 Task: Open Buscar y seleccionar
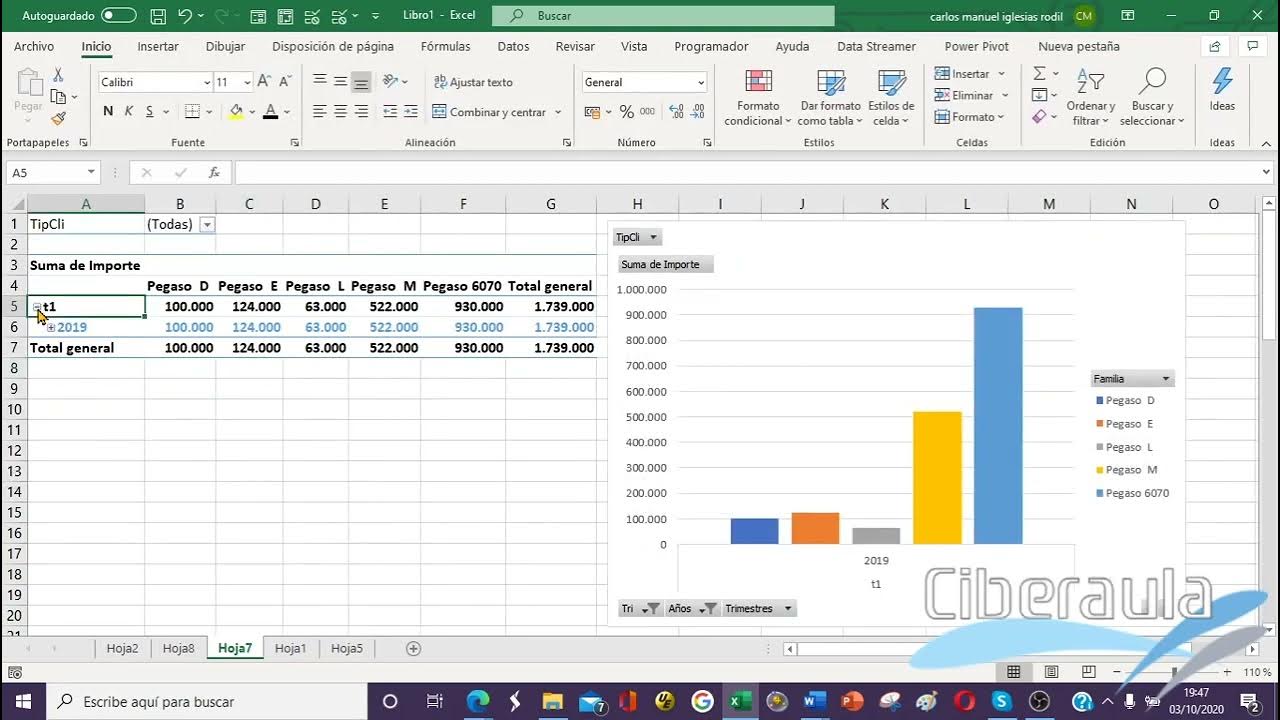pyautogui.click(x=1152, y=98)
